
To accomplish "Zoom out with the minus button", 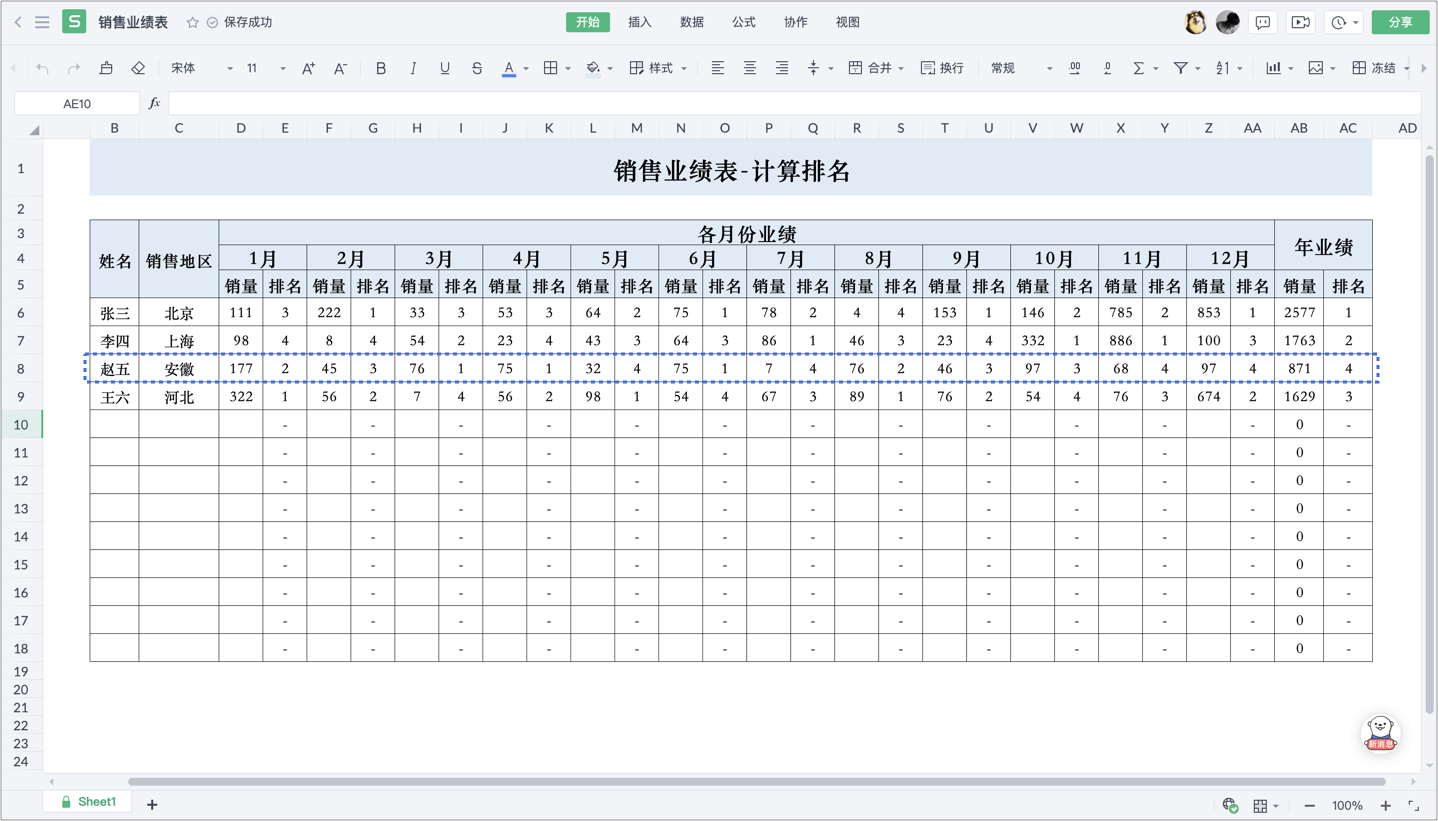I will pos(1309,805).
